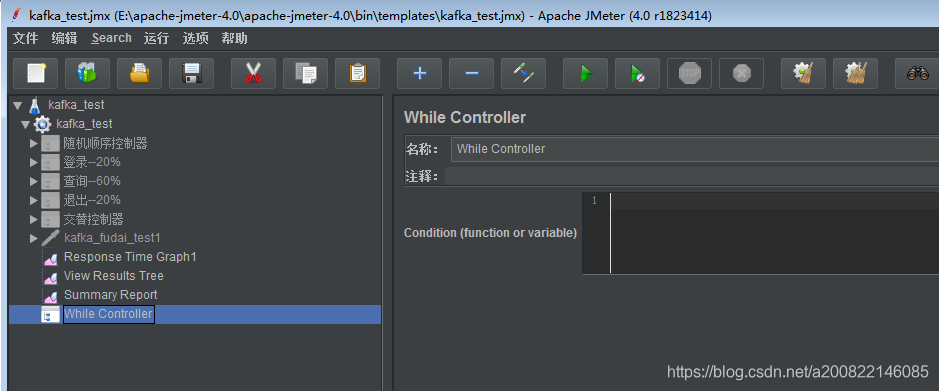Select the kafka_test thread group label
The height and width of the screenshot is (391, 939).
[84, 124]
